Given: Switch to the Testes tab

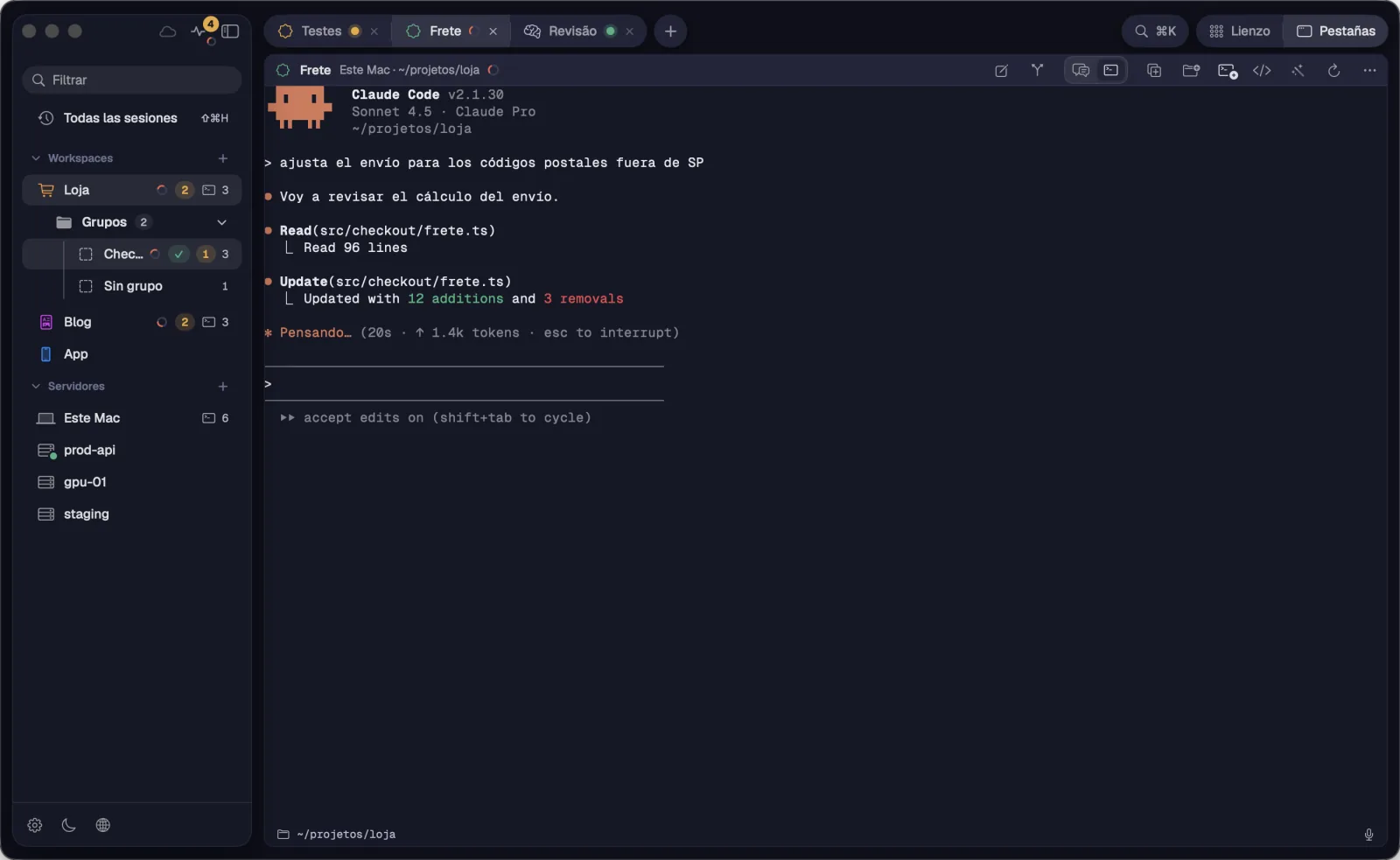Looking at the screenshot, I should pos(328,31).
